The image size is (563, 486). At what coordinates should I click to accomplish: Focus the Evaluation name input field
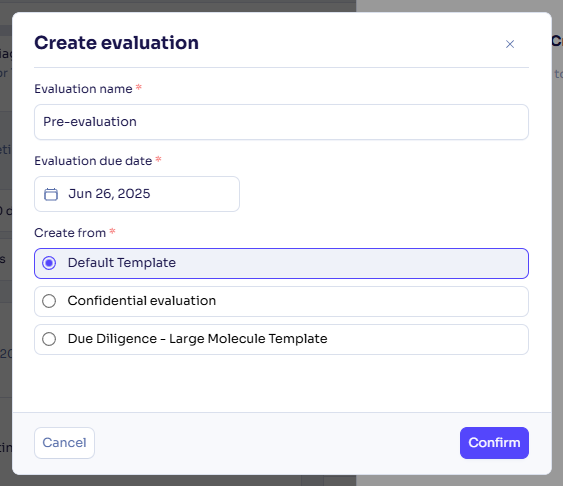(281, 122)
